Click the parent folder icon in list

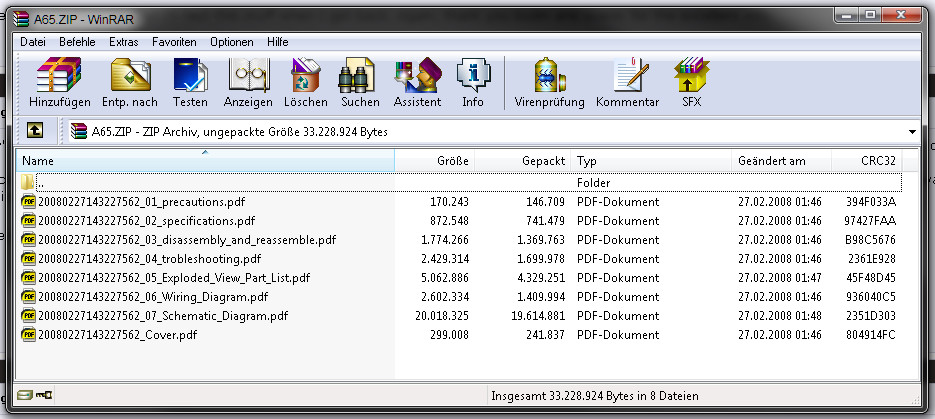pos(27,182)
